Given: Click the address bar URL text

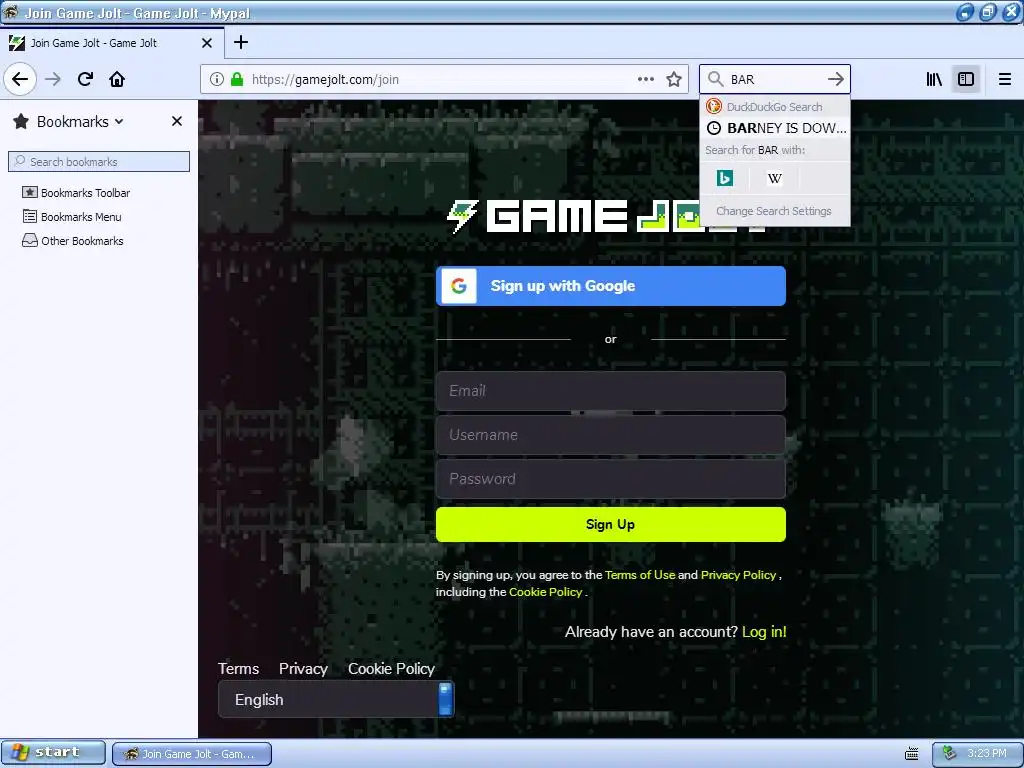Looking at the screenshot, I should pos(325,80).
